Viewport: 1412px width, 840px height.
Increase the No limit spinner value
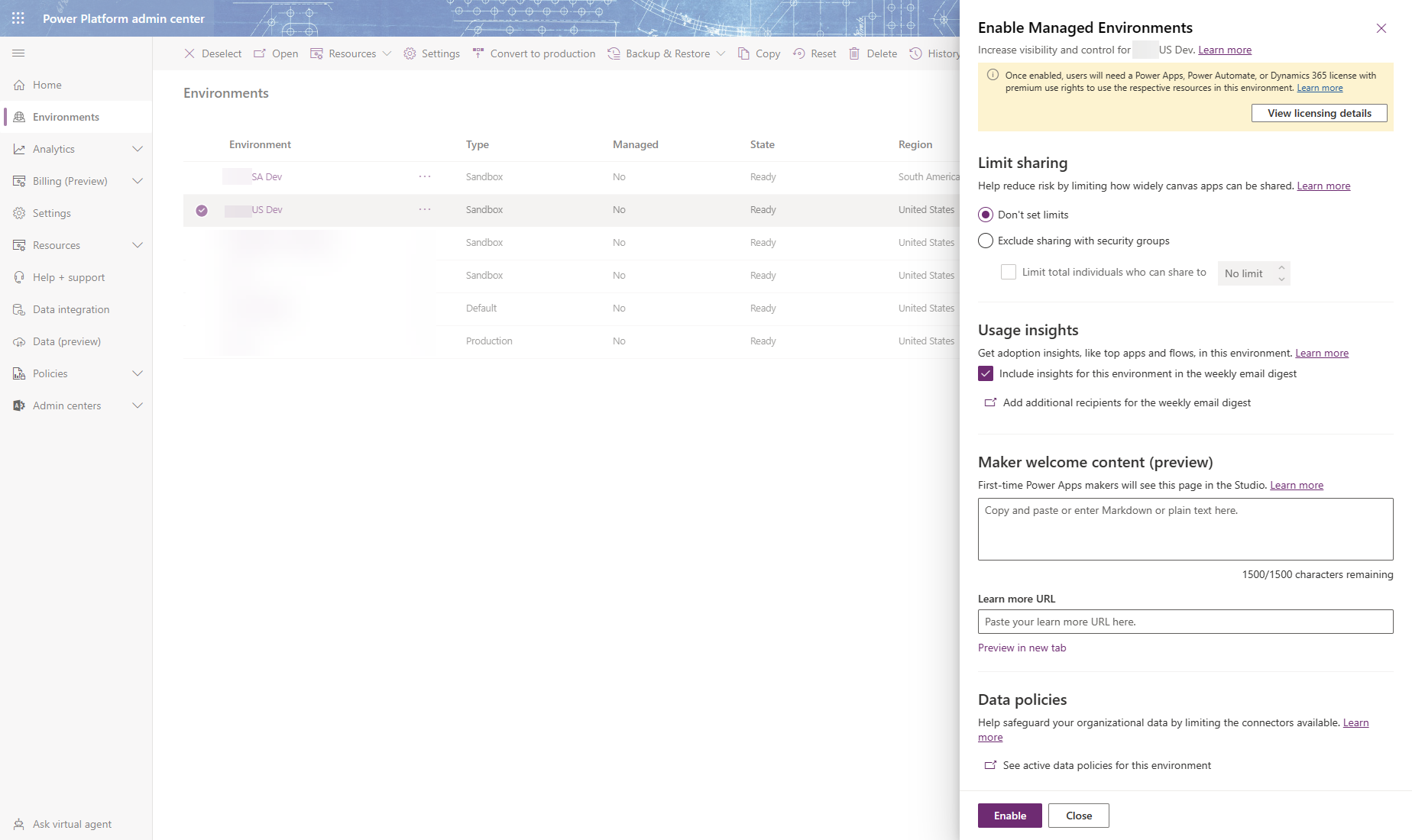tap(1281, 267)
